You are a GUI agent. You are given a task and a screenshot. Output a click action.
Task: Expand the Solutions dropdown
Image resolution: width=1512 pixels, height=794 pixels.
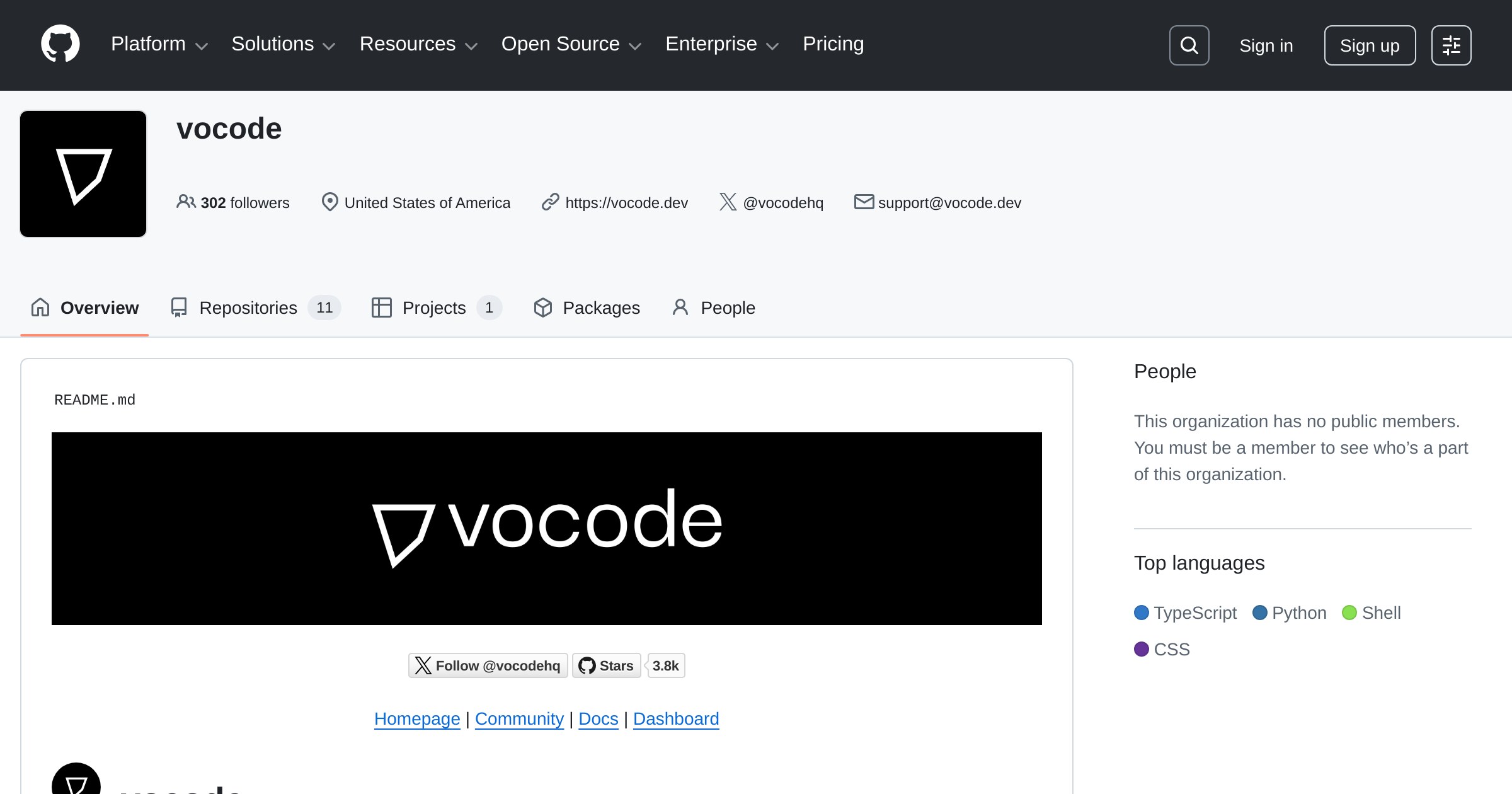coord(283,44)
